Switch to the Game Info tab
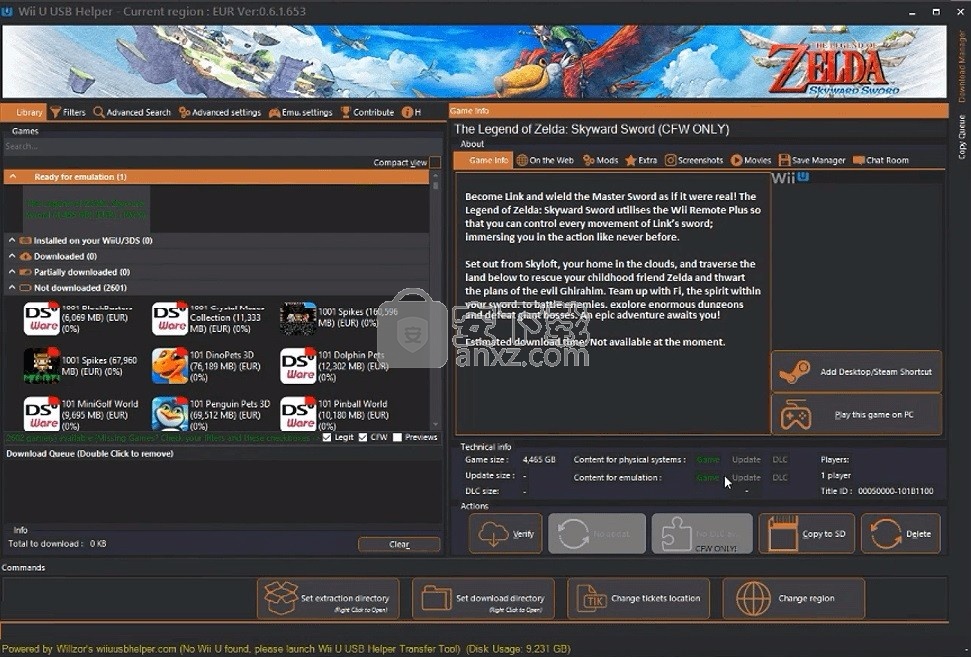The image size is (971, 659). [x=483, y=160]
